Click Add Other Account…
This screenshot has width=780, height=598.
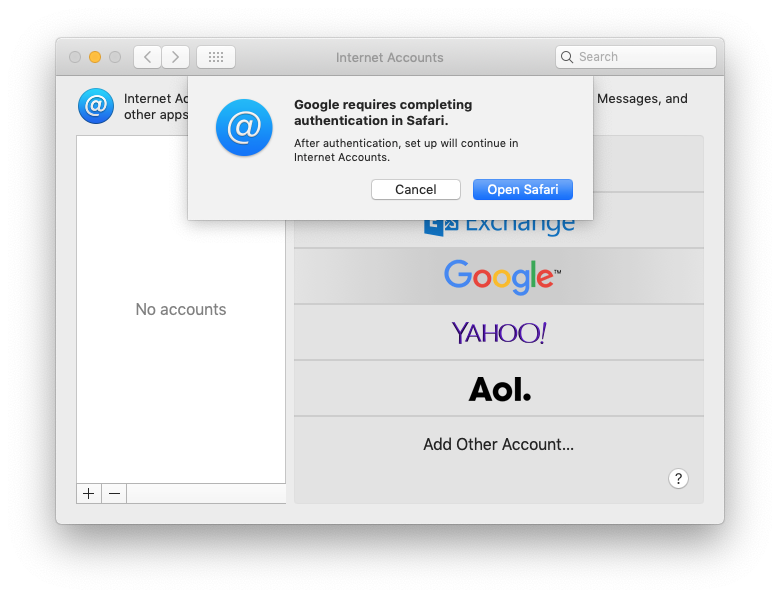coord(498,444)
